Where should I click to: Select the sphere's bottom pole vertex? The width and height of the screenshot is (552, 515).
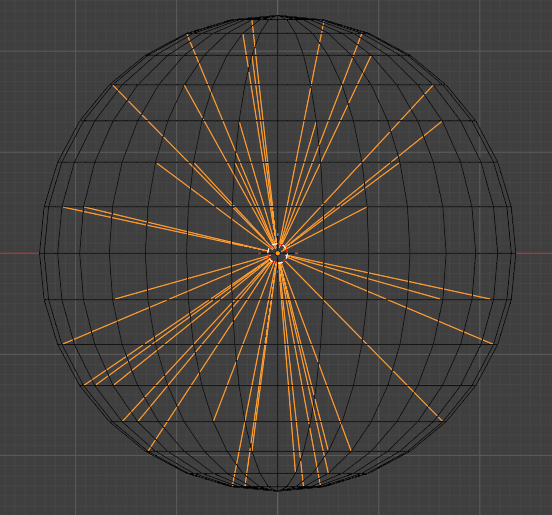pyautogui.click(x=278, y=491)
